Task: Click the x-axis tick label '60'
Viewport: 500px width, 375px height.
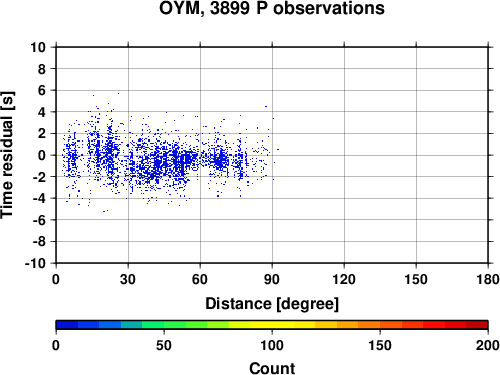Action: pos(200,279)
